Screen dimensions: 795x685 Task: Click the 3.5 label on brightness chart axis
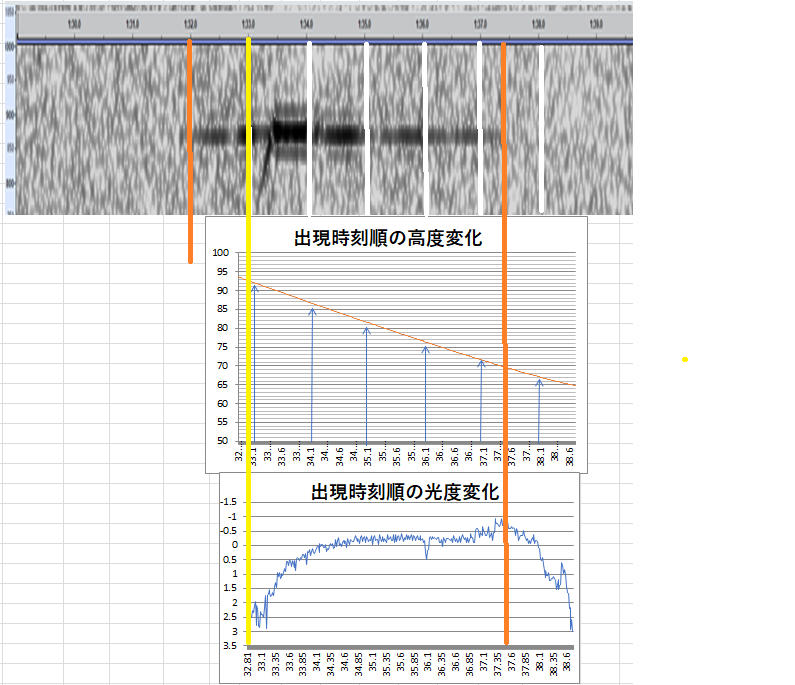pyautogui.click(x=229, y=646)
